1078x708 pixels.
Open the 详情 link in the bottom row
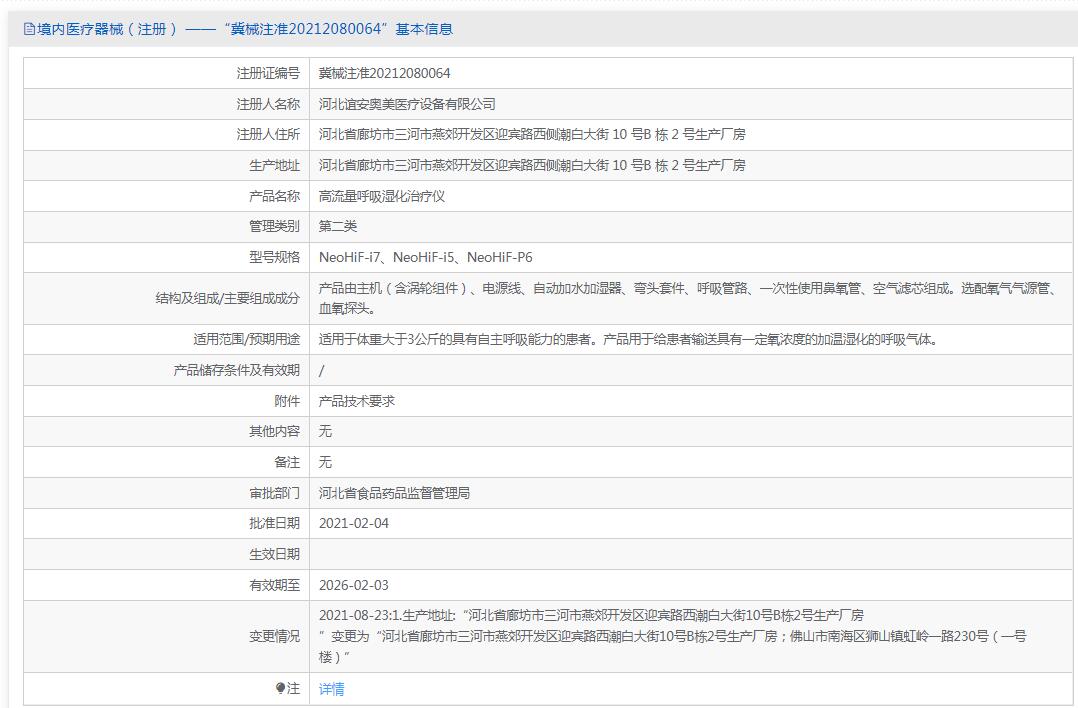[331, 689]
